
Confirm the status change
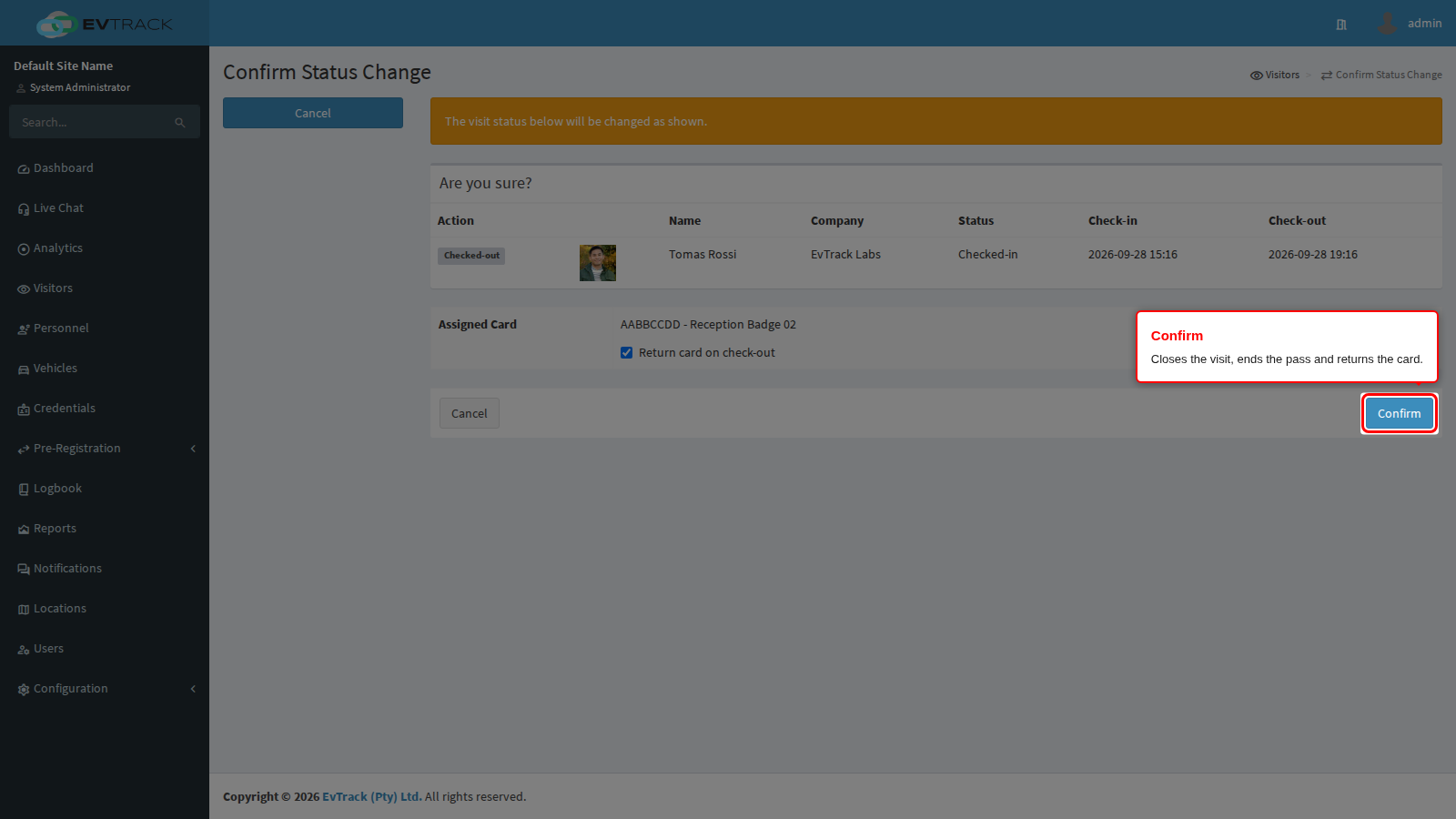click(1399, 413)
